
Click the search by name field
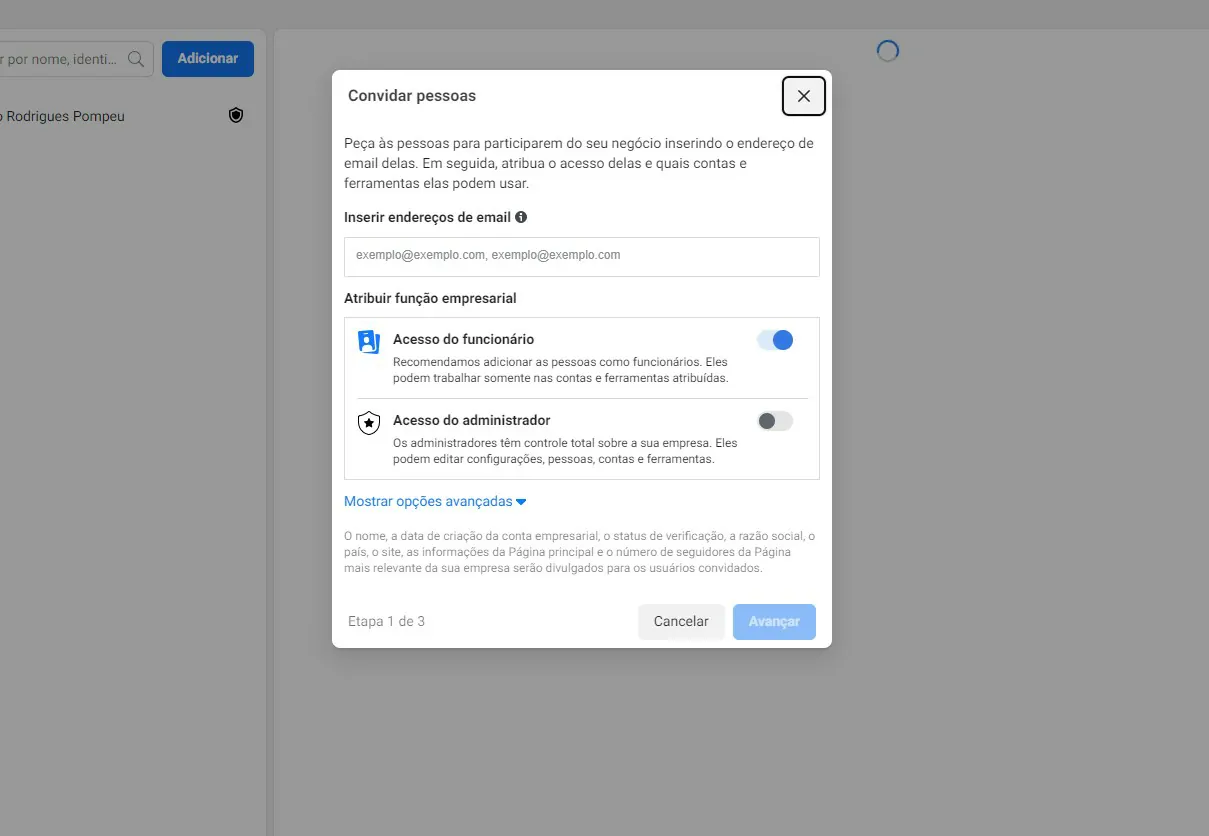(x=75, y=59)
